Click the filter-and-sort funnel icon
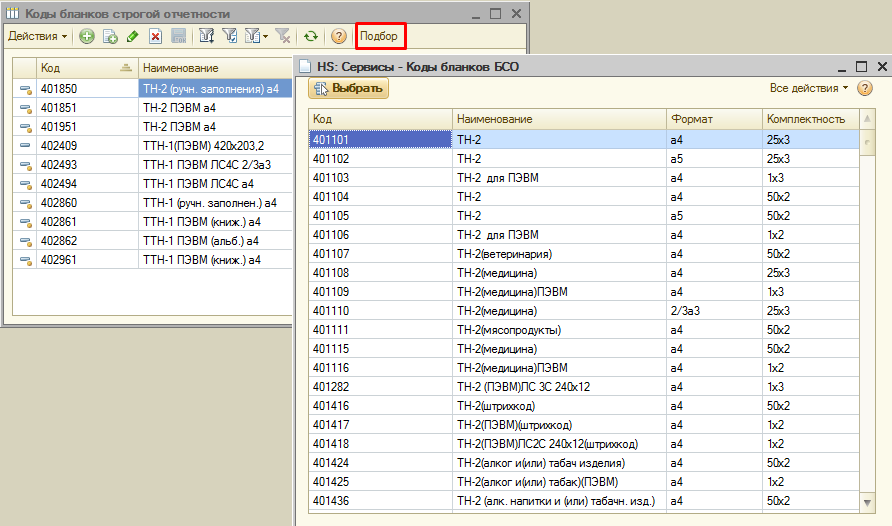 click(207, 36)
